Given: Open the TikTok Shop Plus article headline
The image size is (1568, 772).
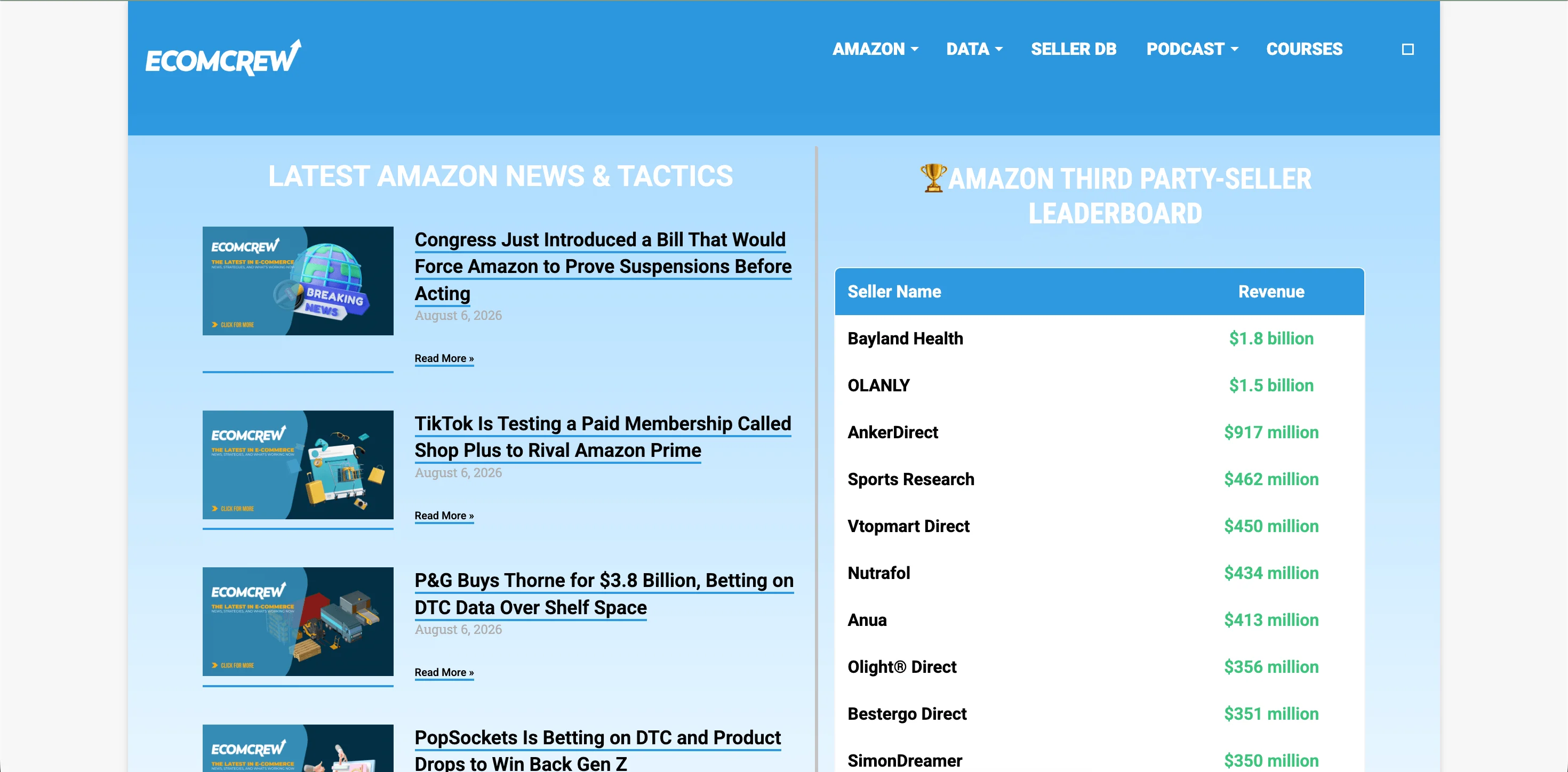Looking at the screenshot, I should [x=603, y=437].
